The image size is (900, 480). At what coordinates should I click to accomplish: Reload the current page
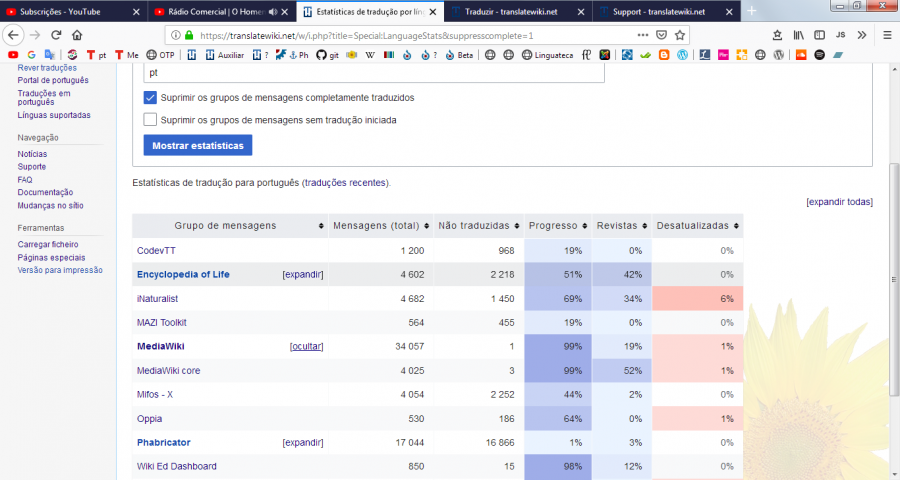(x=56, y=35)
